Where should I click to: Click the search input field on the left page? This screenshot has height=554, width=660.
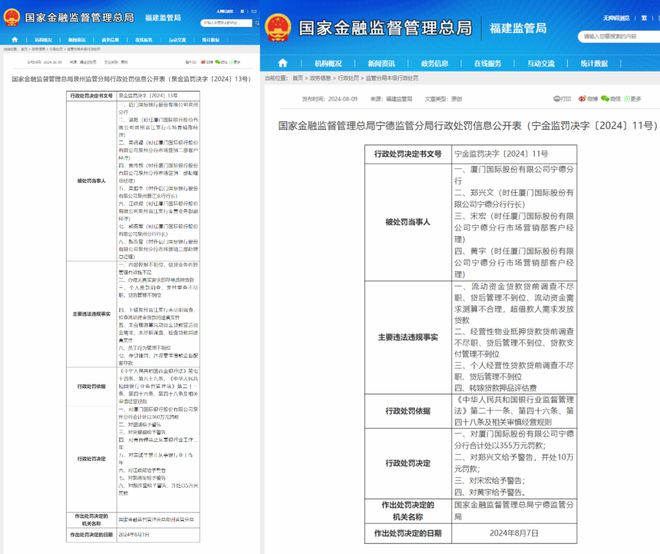pyautogui.click(x=226, y=23)
